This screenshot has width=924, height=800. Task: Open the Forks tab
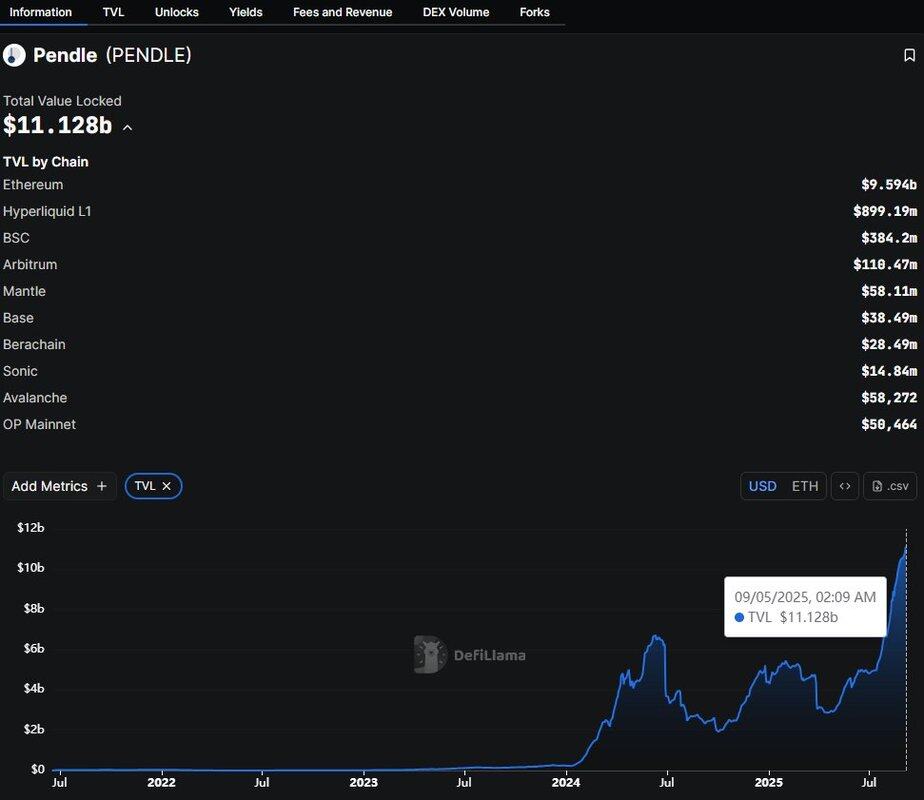point(534,12)
